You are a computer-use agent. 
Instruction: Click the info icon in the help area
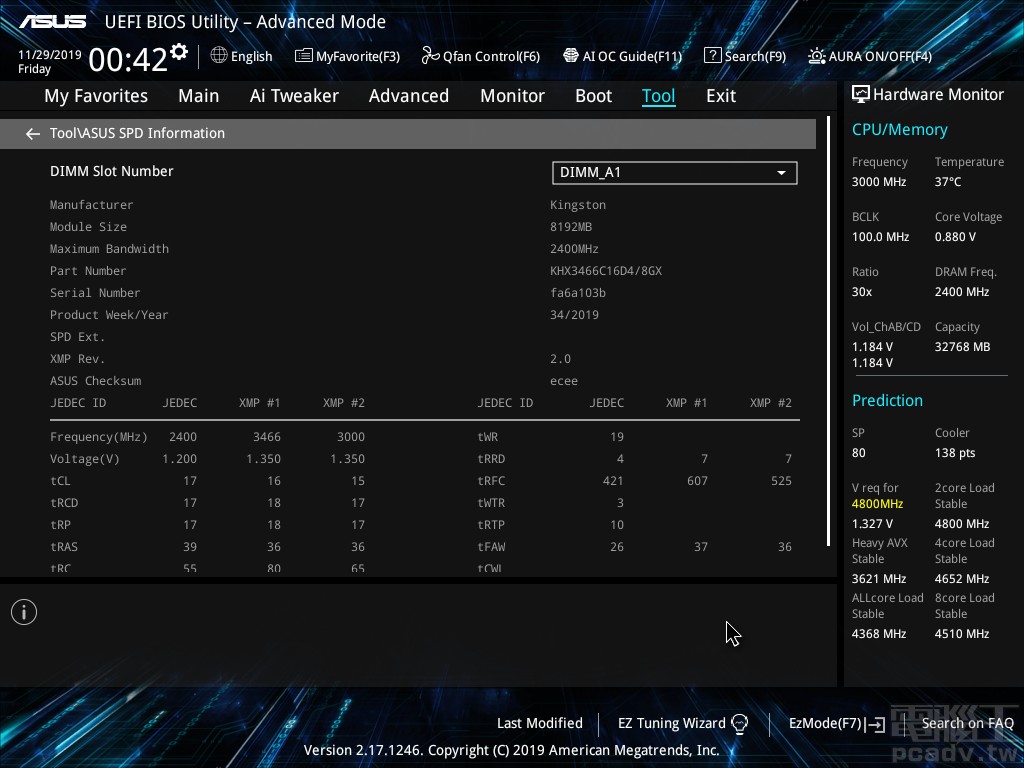(x=24, y=612)
